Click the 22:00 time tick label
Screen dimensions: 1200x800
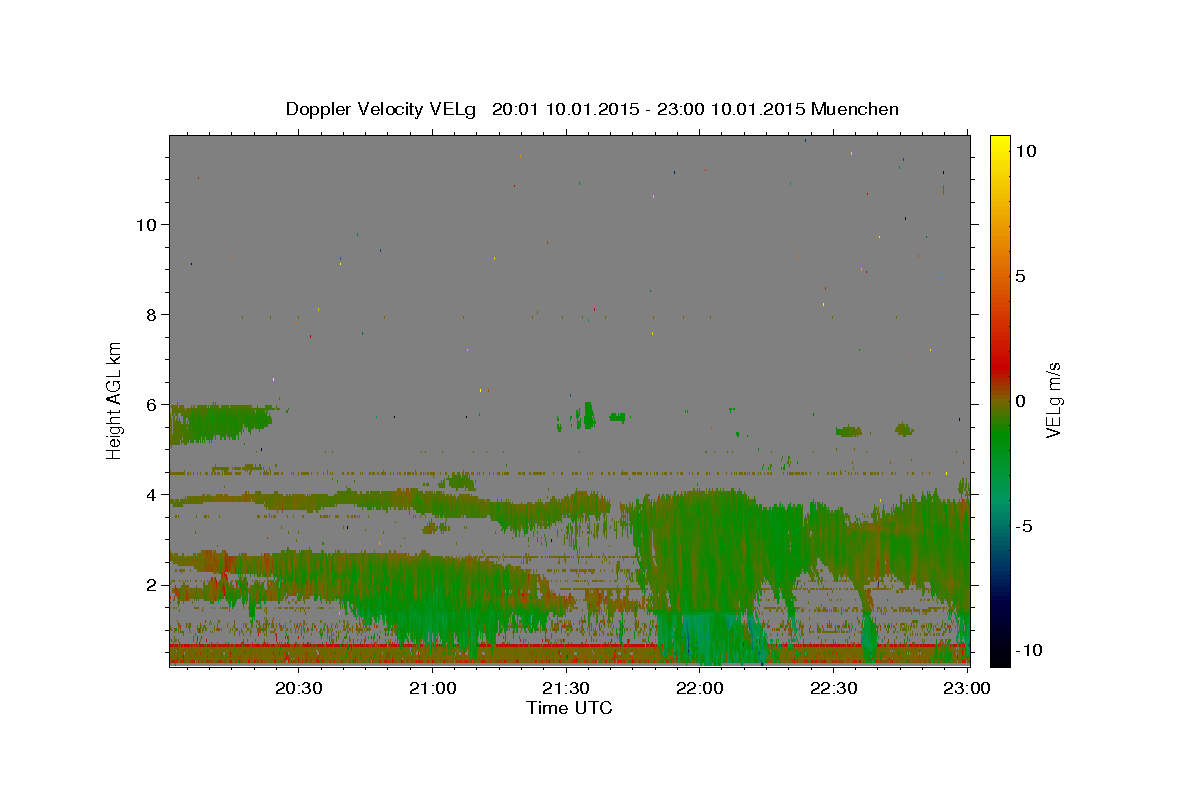click(x=700, y=688)
